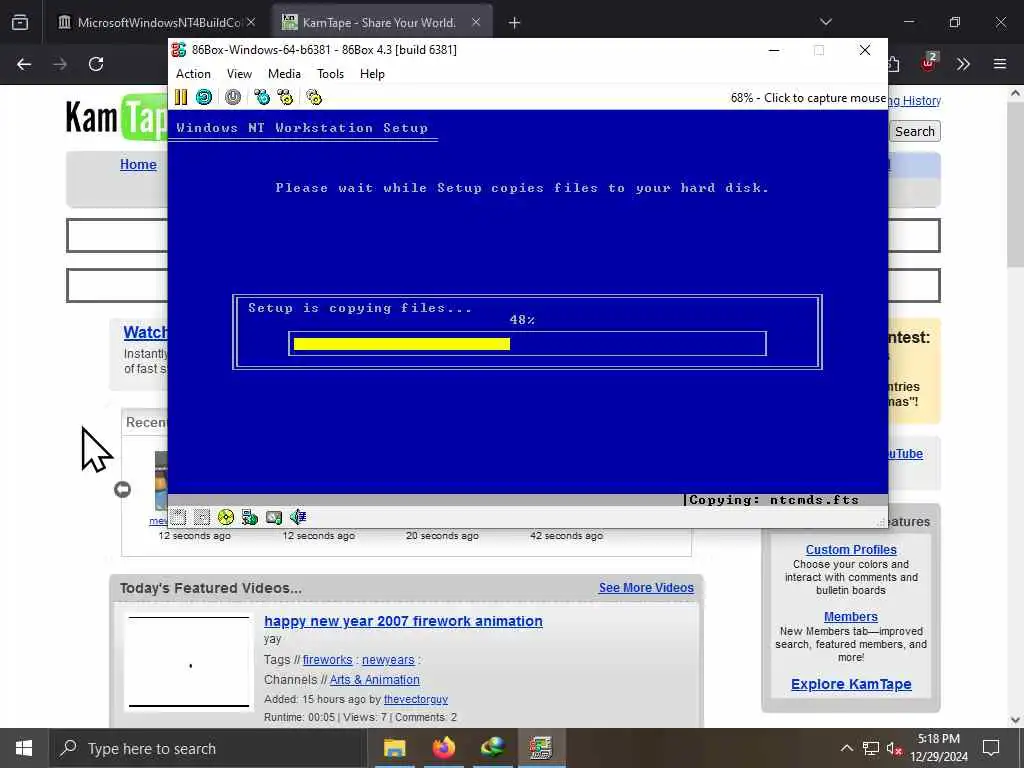Click the fireworks tag link
Viewport: 1024px width, 768px height.
(327, 660)
